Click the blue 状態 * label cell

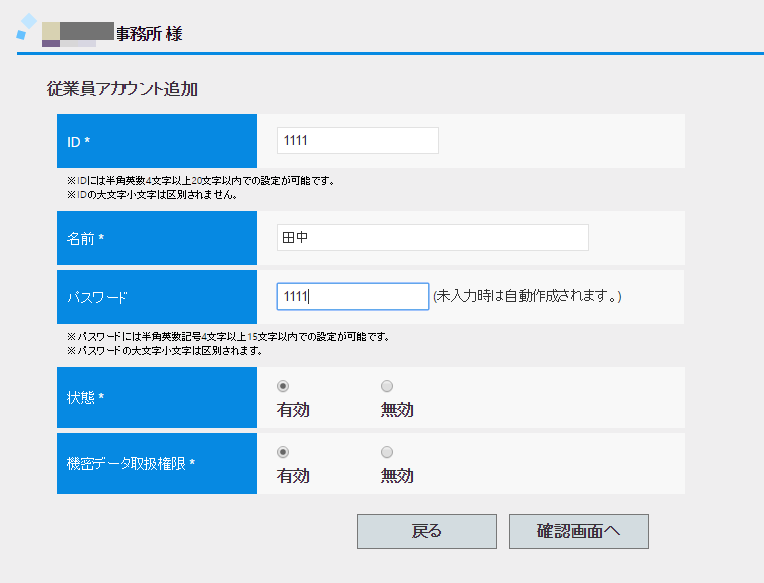click(157, 397)
